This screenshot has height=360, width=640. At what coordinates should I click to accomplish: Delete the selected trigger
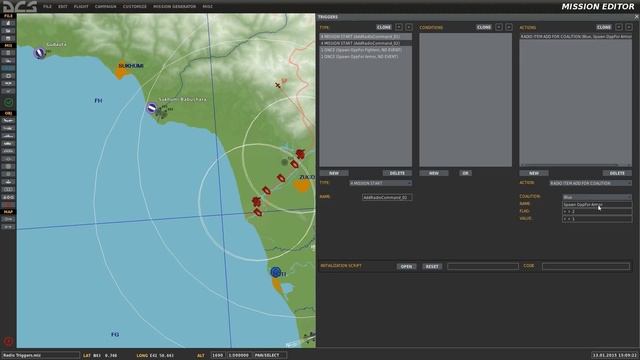pyautogui.click(x=397, y=173)
